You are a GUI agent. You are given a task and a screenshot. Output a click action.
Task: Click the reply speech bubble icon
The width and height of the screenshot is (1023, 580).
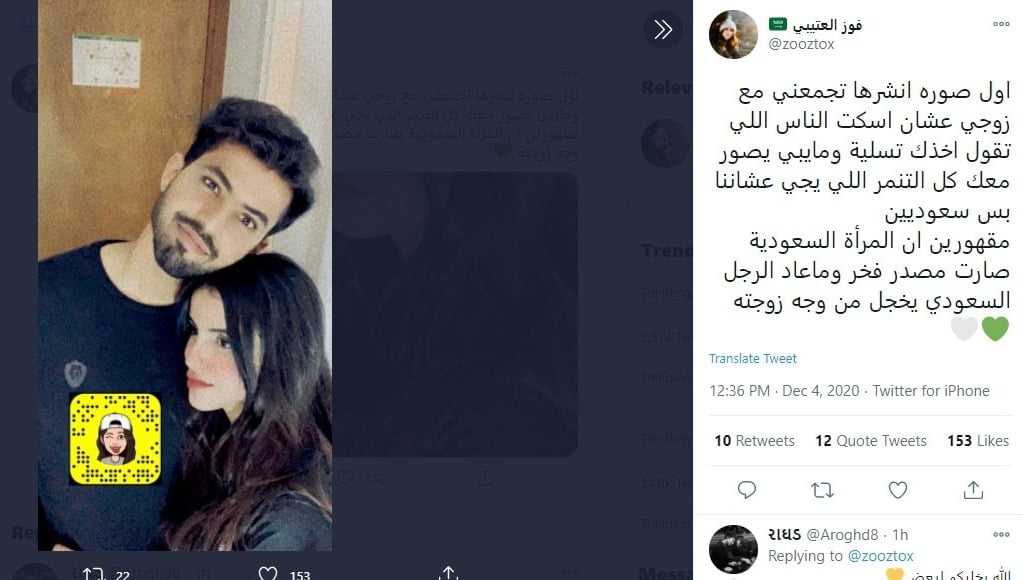pyautogui.click(x=746, y=489)
